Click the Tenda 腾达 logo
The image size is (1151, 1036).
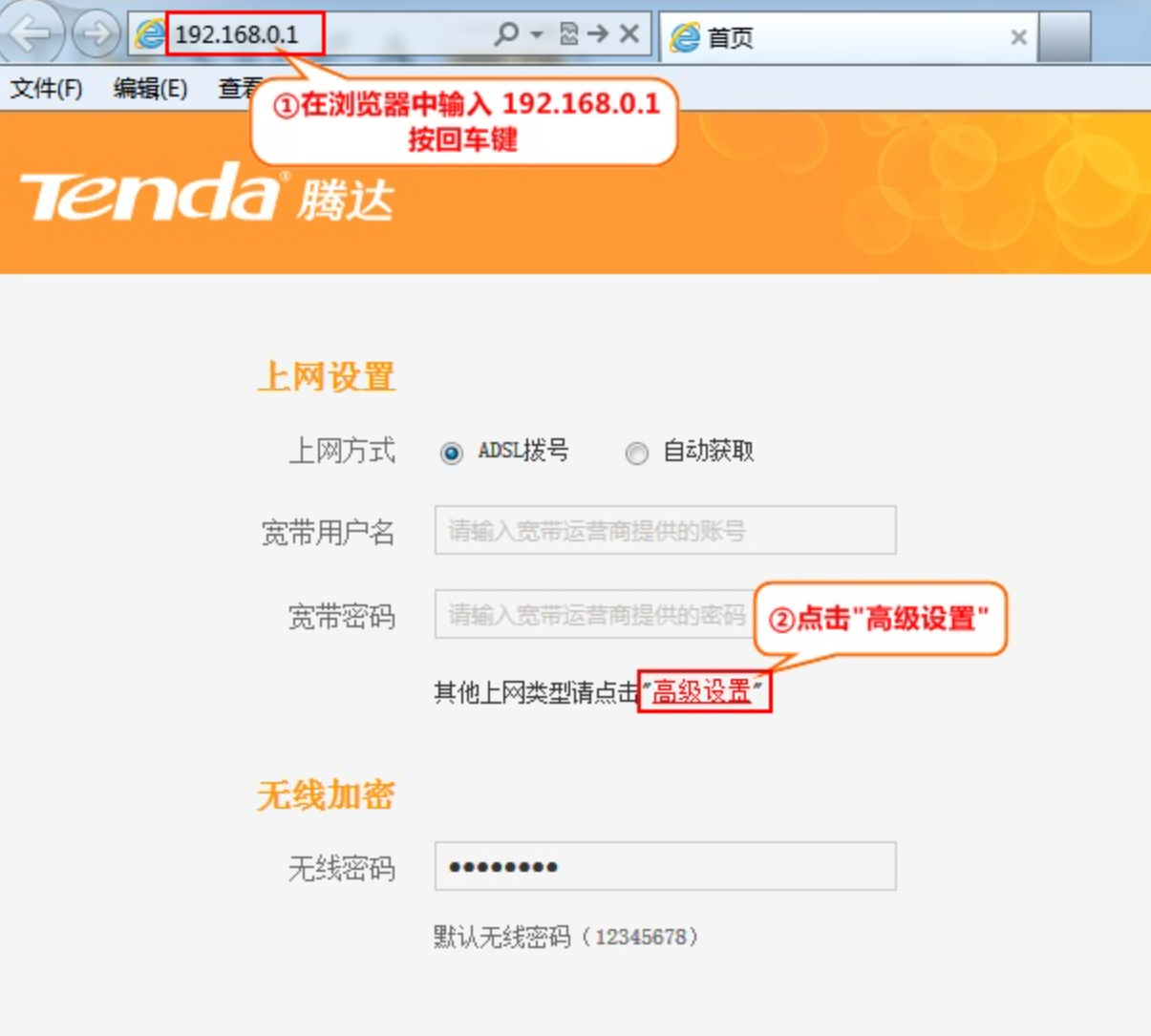click(207, 193)
